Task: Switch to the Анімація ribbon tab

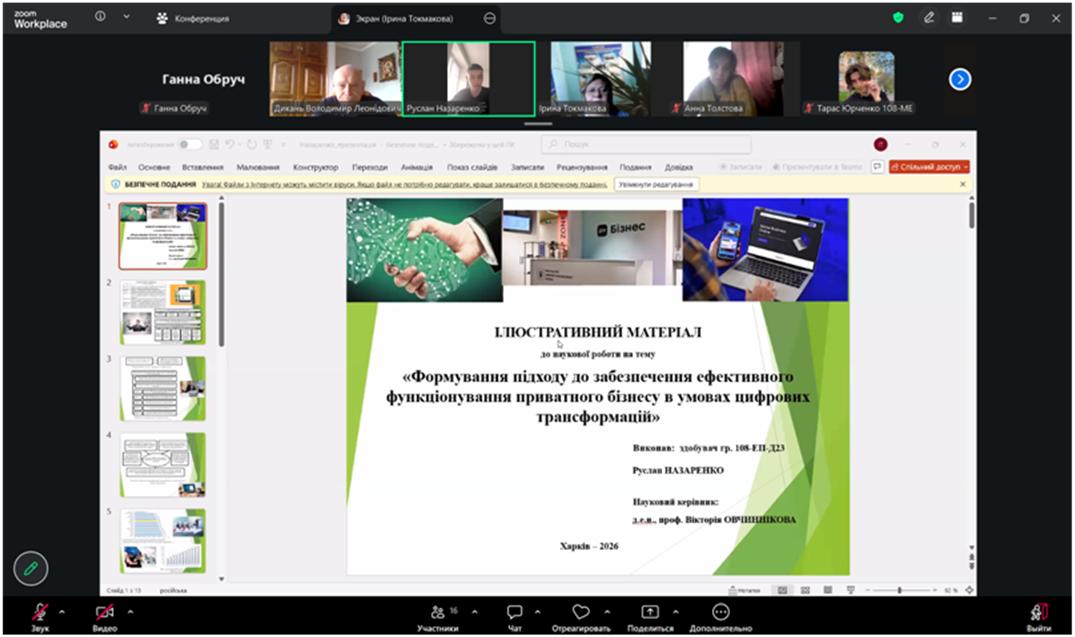Action: (x=417, y=167)
